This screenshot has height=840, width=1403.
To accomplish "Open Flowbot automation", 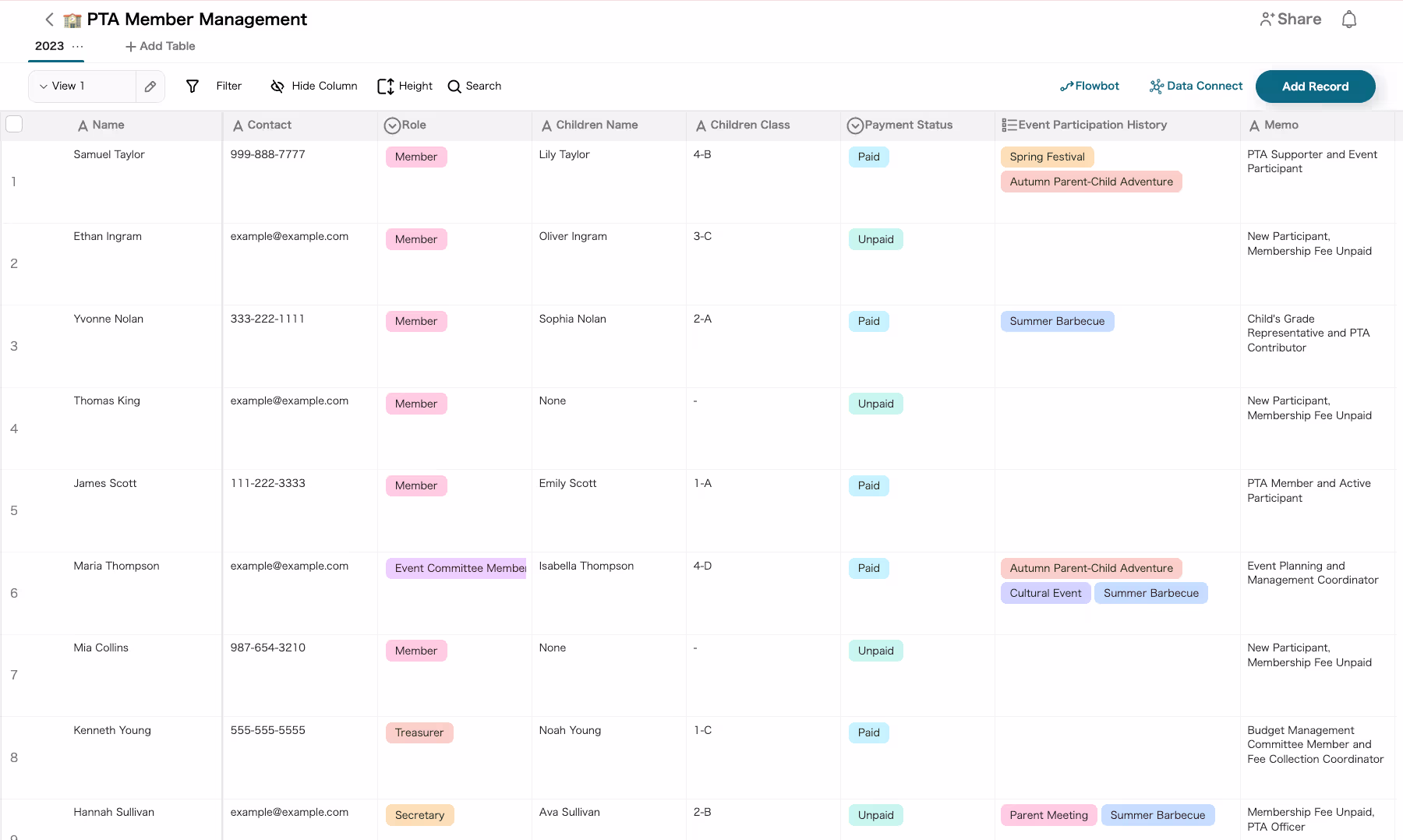I will pyautogui.click(x=1089, y=86).
